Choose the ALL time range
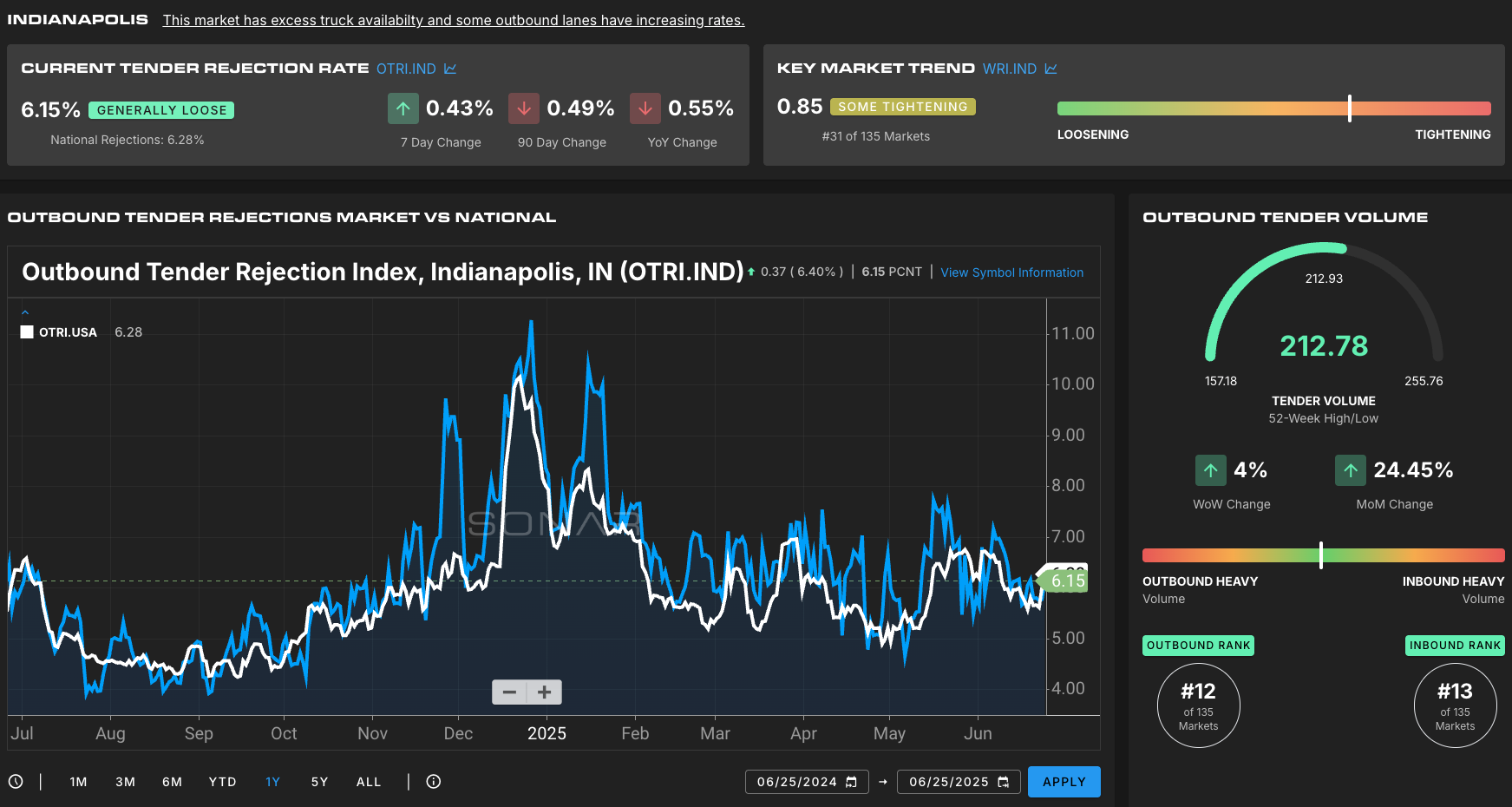 pyautogui.click(x=369, y=782)
